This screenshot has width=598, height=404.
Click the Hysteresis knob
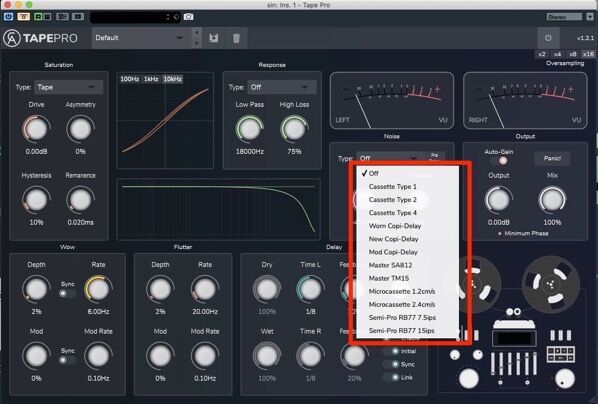click(x=36, y=200)
